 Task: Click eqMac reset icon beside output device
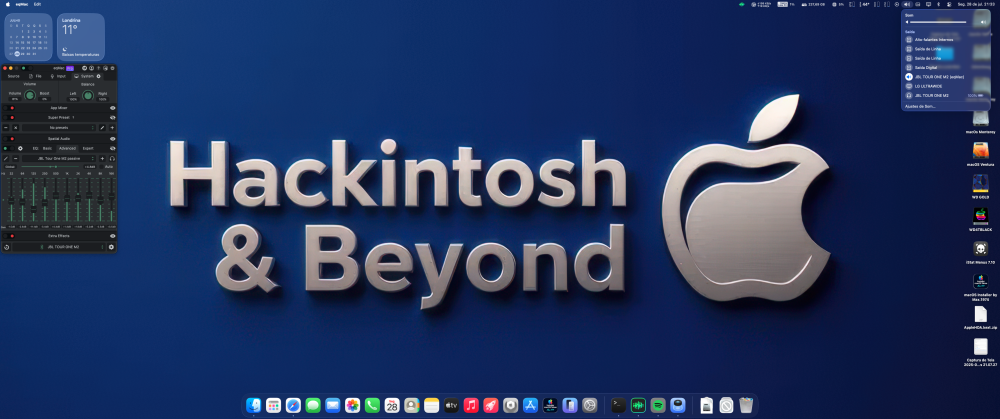[6, 247]
